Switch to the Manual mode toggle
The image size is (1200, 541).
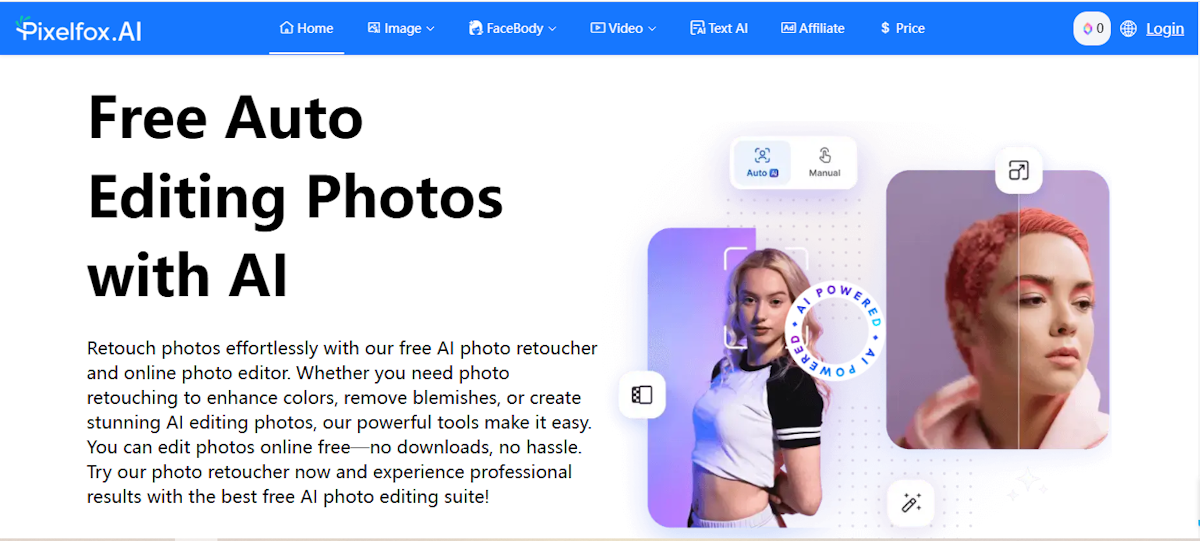coord(824,162)
